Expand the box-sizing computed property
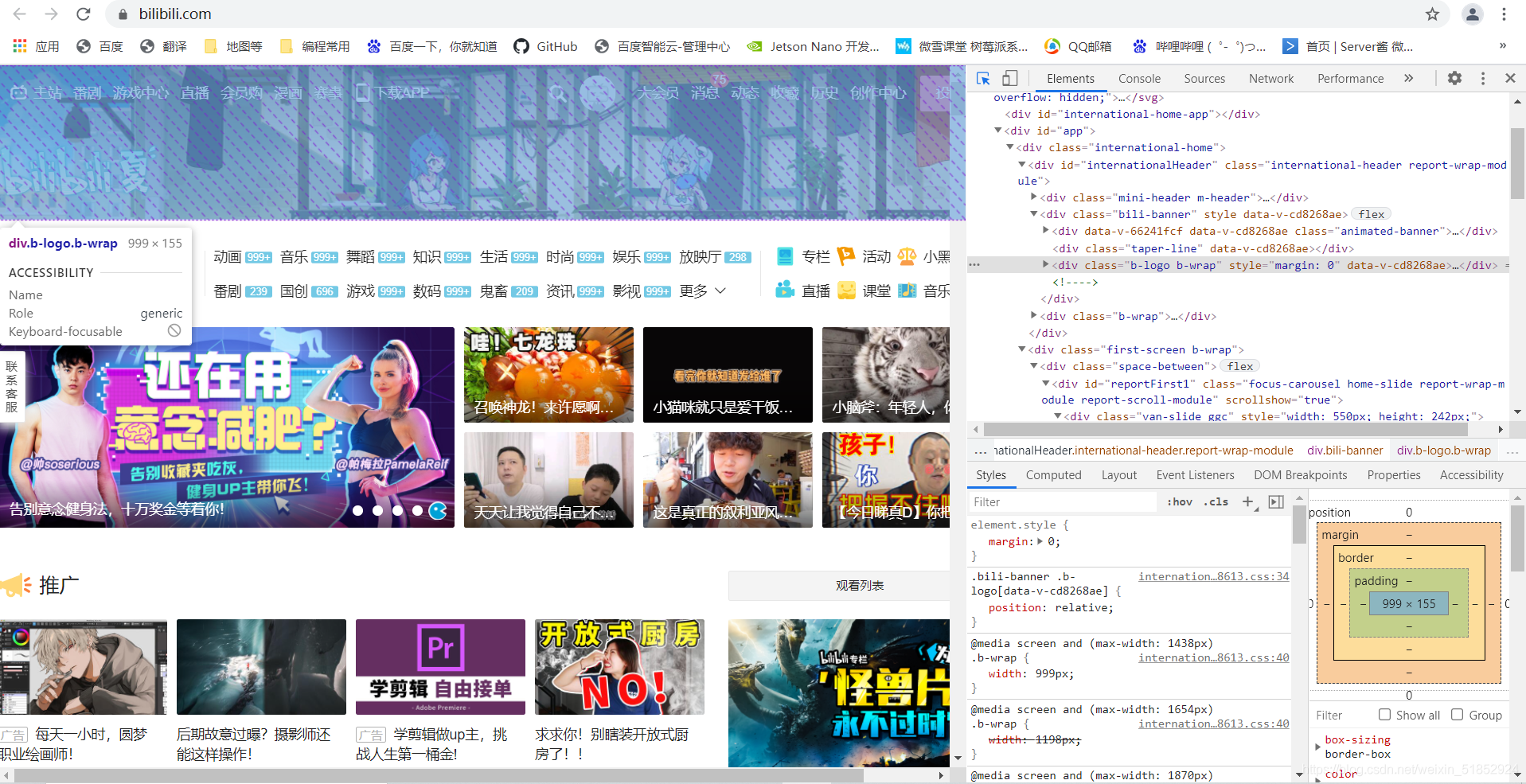Viewport: 1526px width, 784px height. (1319, 747)
